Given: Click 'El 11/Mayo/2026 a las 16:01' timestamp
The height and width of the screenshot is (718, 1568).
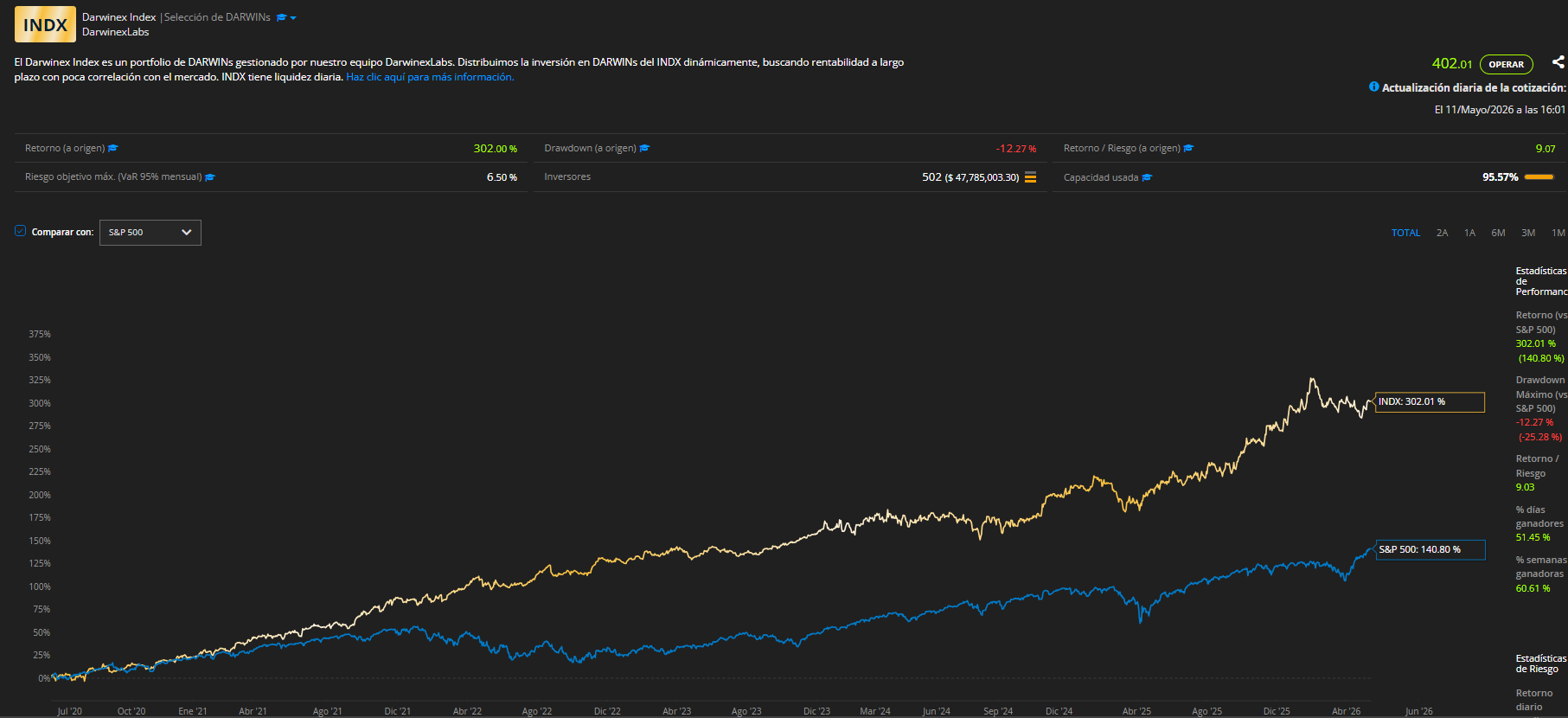Looking at the screenshot, I should 1500,110.
